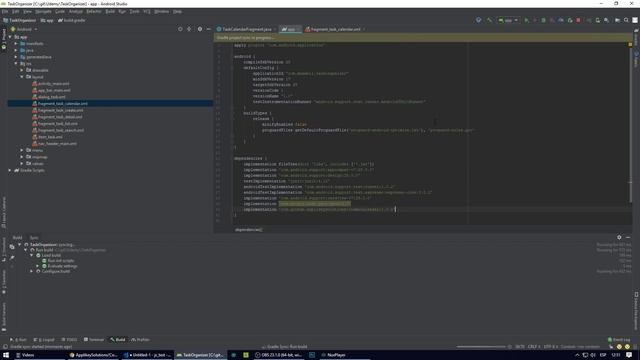Expand the manifests folder
This screenshot has width=640, height=360.
click(16, 43)
